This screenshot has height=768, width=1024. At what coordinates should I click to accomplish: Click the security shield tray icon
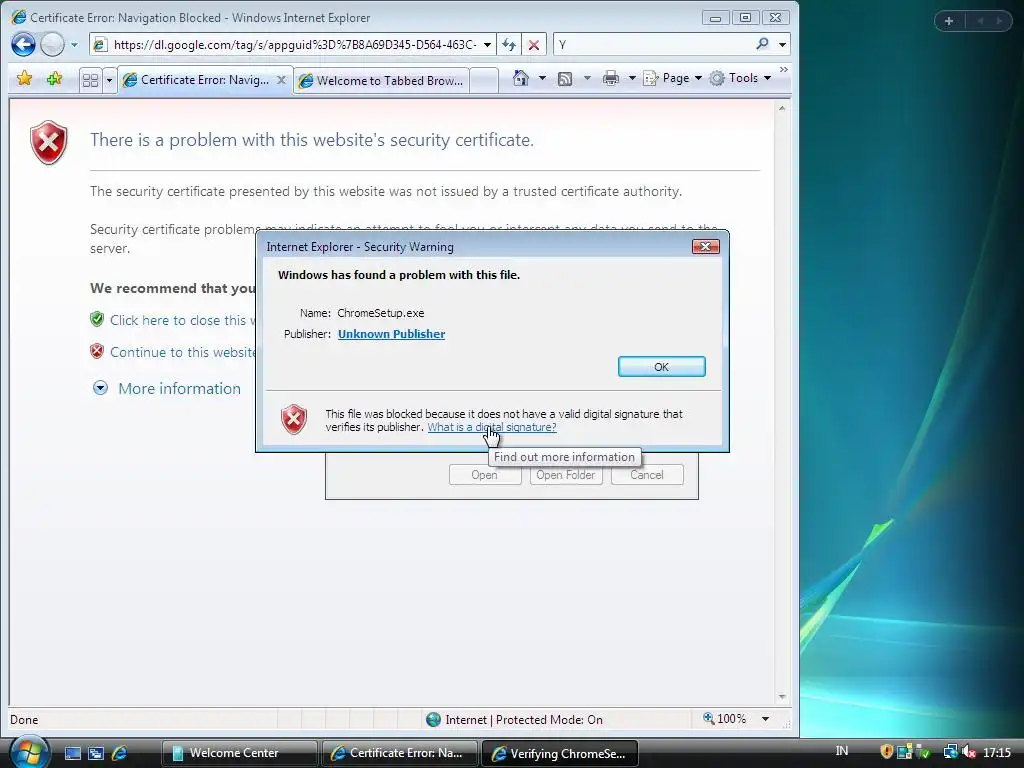point(886,752)
